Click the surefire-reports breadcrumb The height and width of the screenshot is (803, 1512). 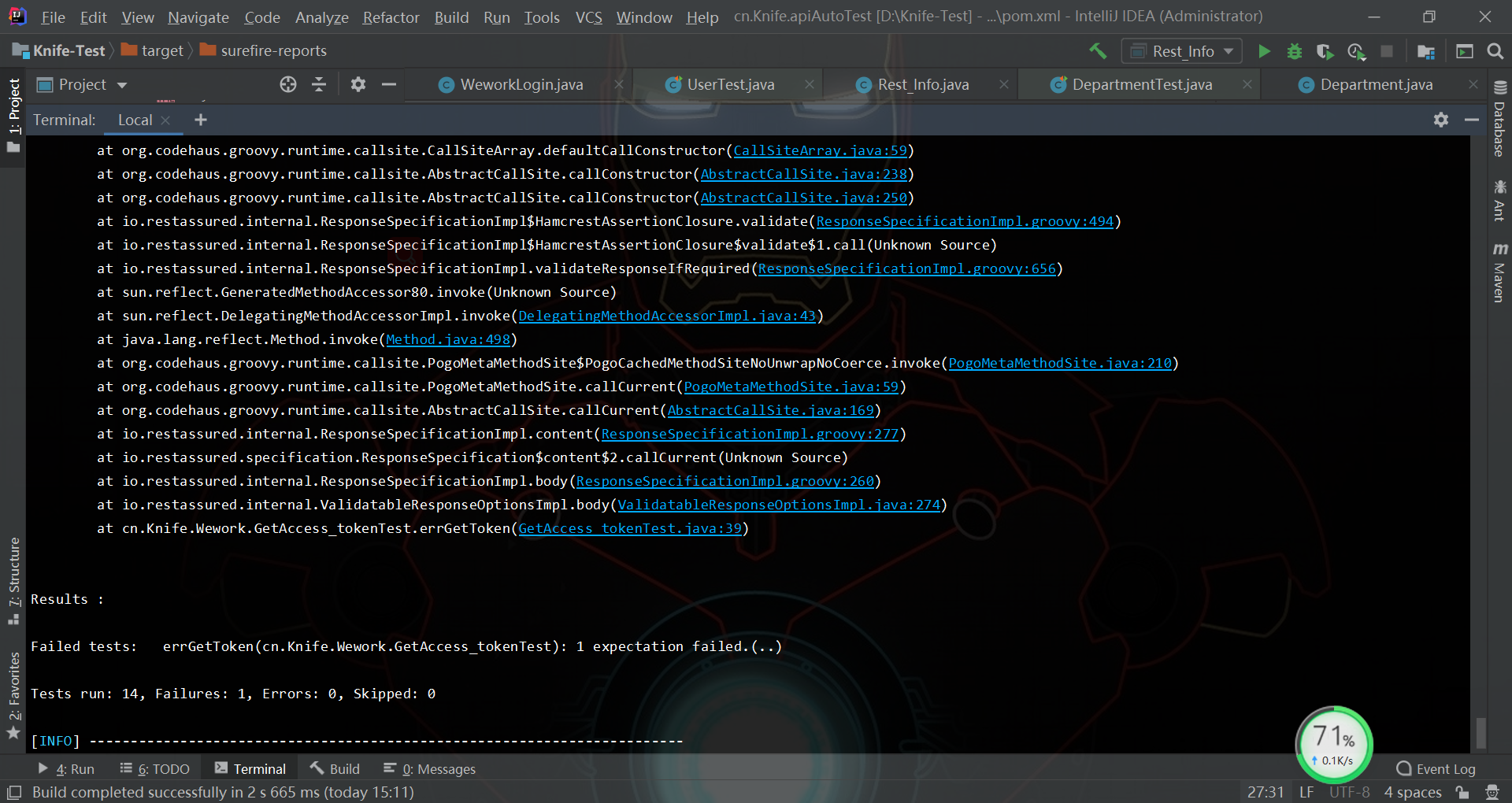click(264, 50)
